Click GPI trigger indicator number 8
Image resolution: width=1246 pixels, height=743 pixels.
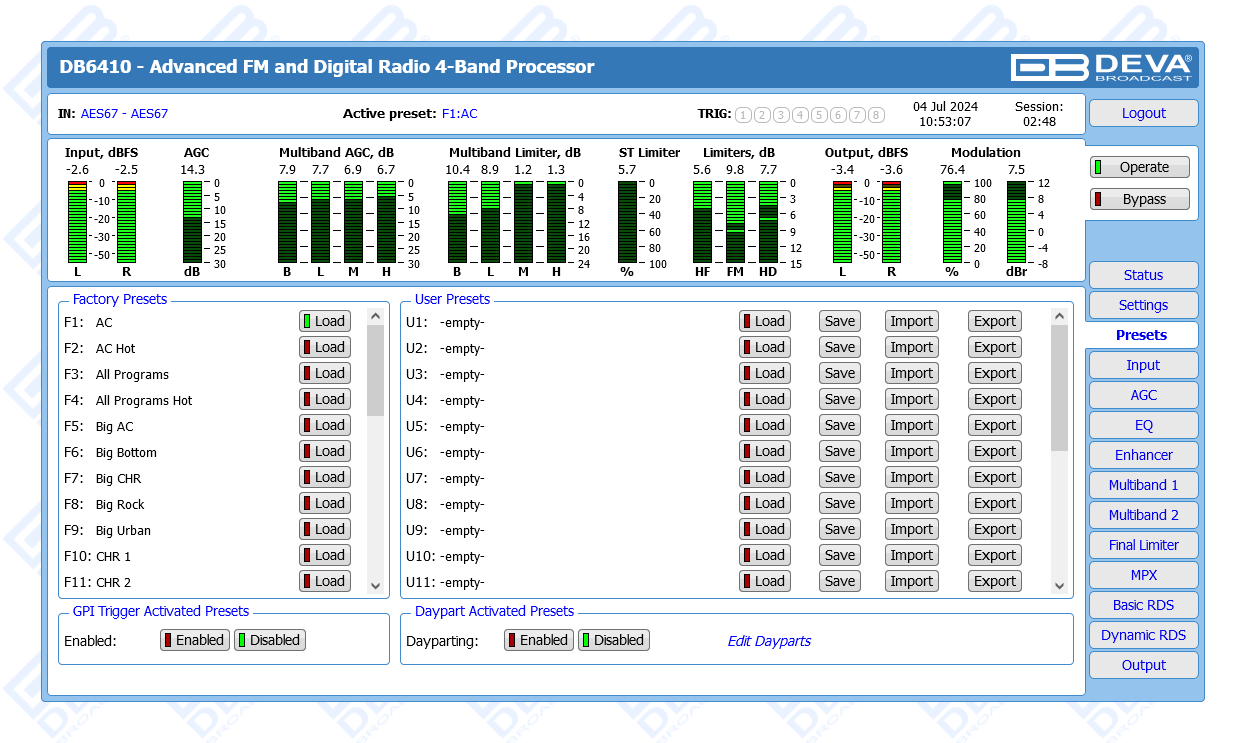point(876,115)
